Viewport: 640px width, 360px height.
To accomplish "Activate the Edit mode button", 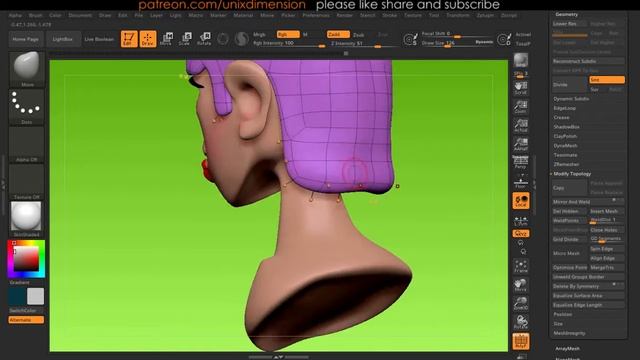I will (x=129, y=39).
